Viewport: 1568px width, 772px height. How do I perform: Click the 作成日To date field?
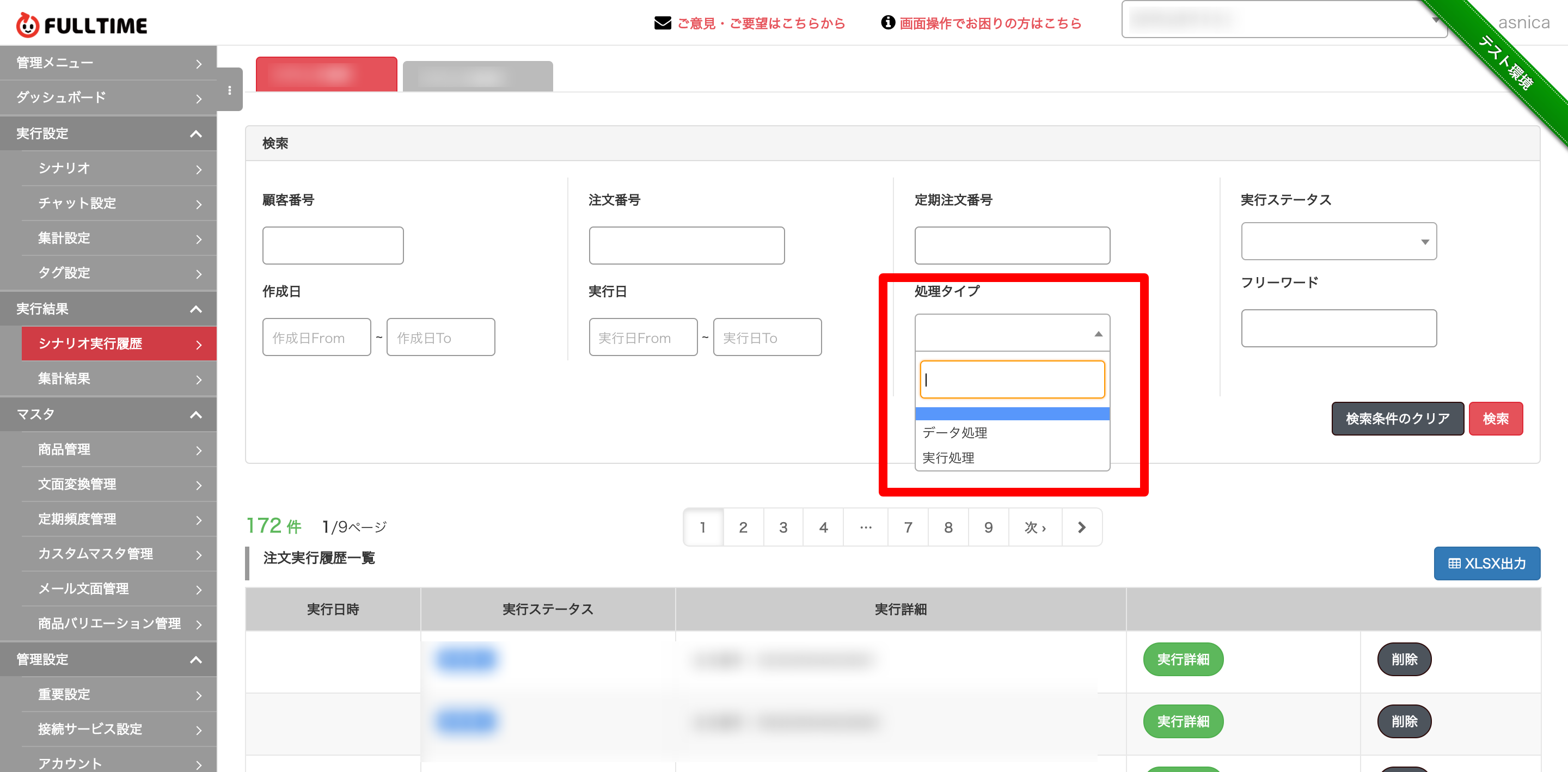point(440,336)
